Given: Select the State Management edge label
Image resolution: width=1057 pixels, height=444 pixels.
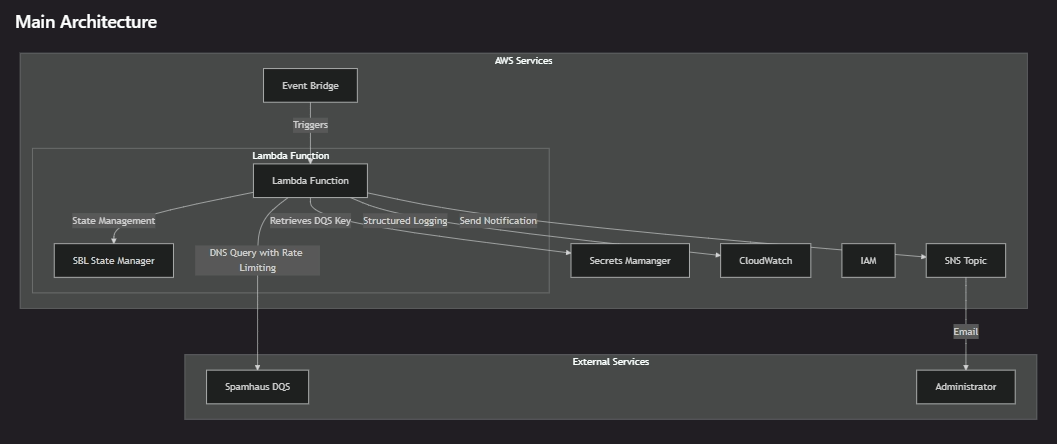Looking at the screenshot, I should (113, 221).
